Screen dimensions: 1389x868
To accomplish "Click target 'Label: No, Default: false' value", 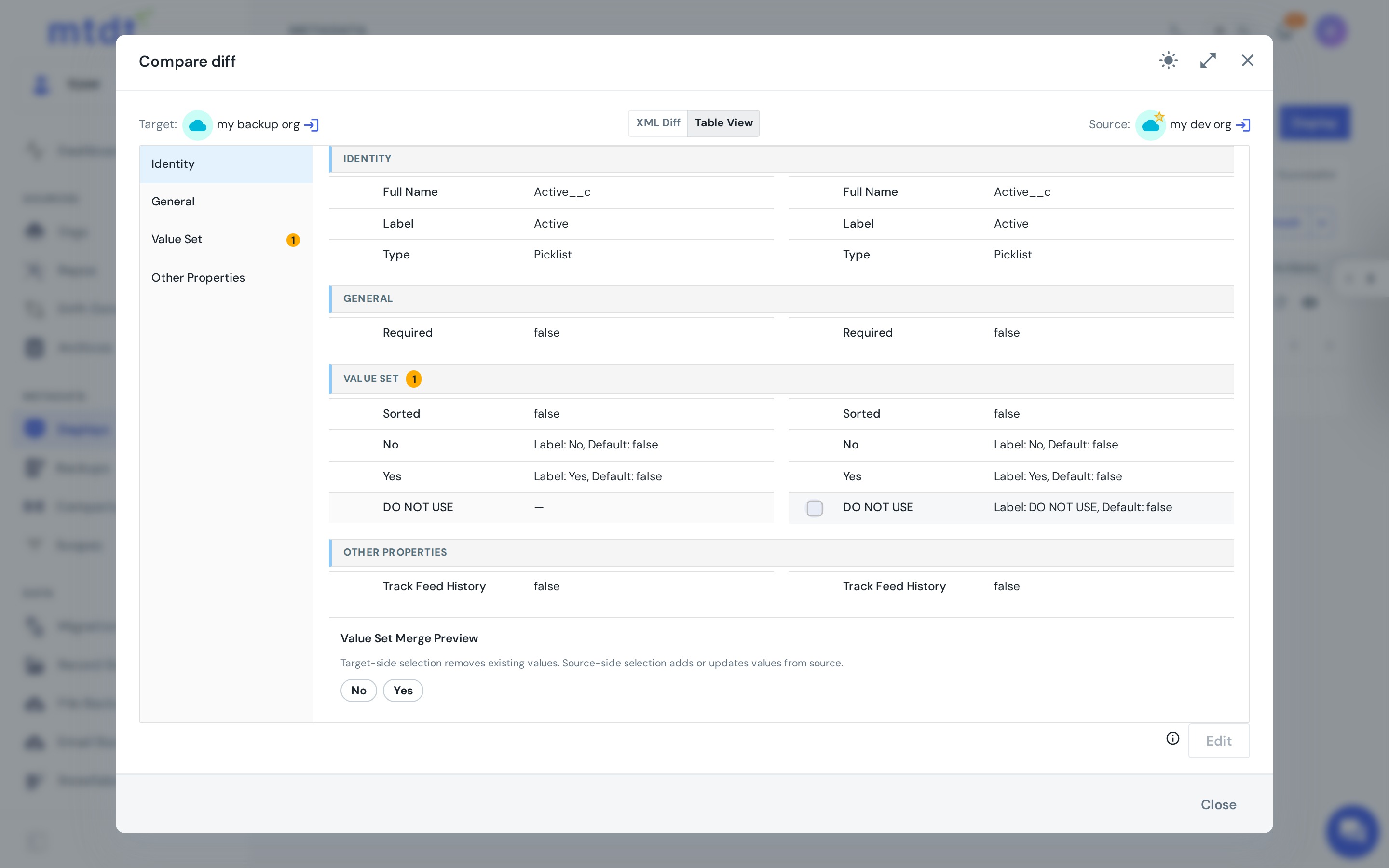I will [596, 444].
